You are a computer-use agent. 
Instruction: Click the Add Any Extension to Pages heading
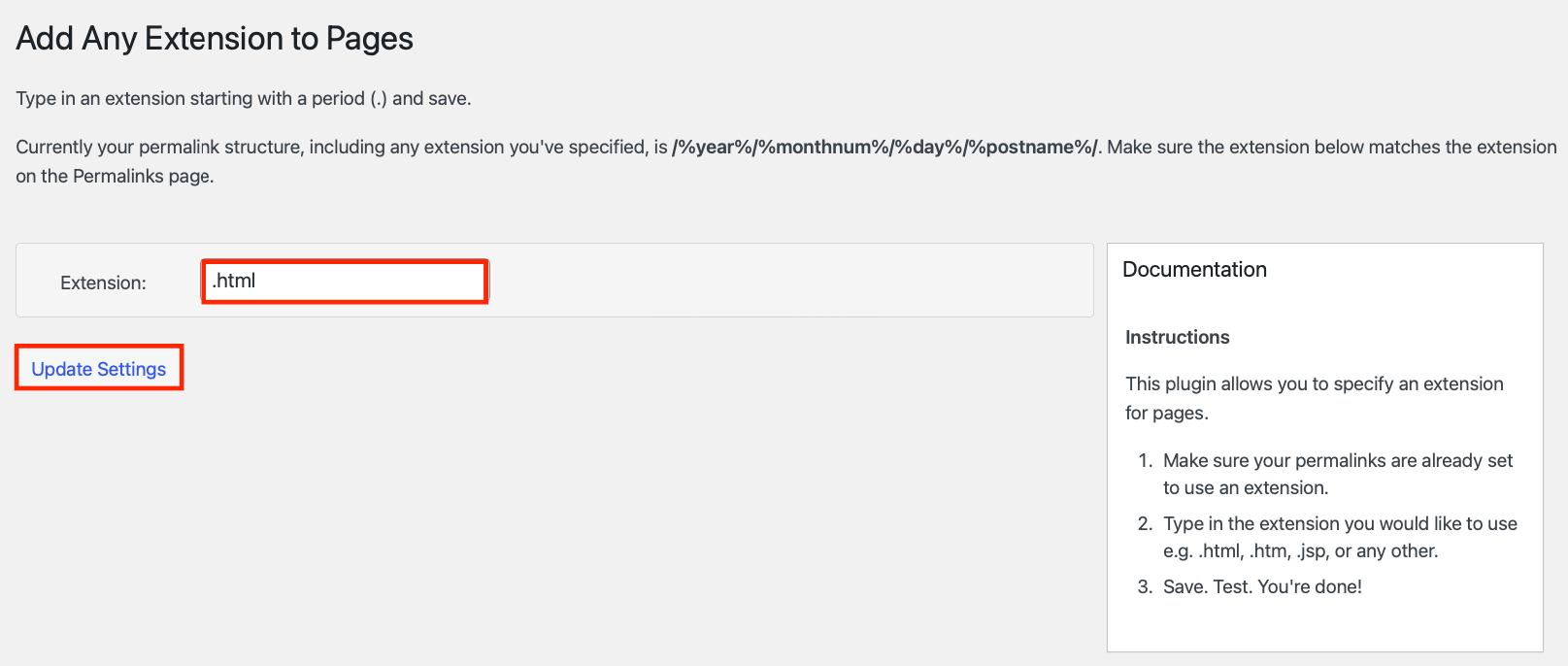(x=214, y=39)
